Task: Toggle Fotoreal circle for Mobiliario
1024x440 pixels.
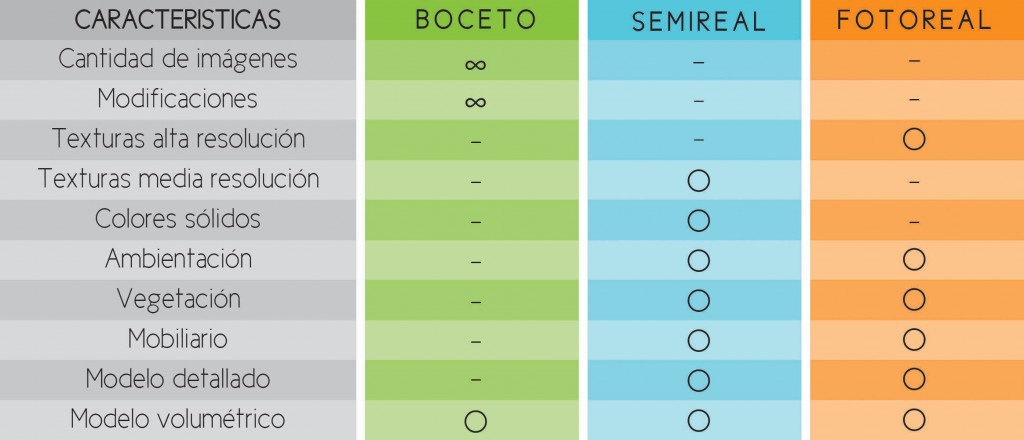Action: (914, 340)
